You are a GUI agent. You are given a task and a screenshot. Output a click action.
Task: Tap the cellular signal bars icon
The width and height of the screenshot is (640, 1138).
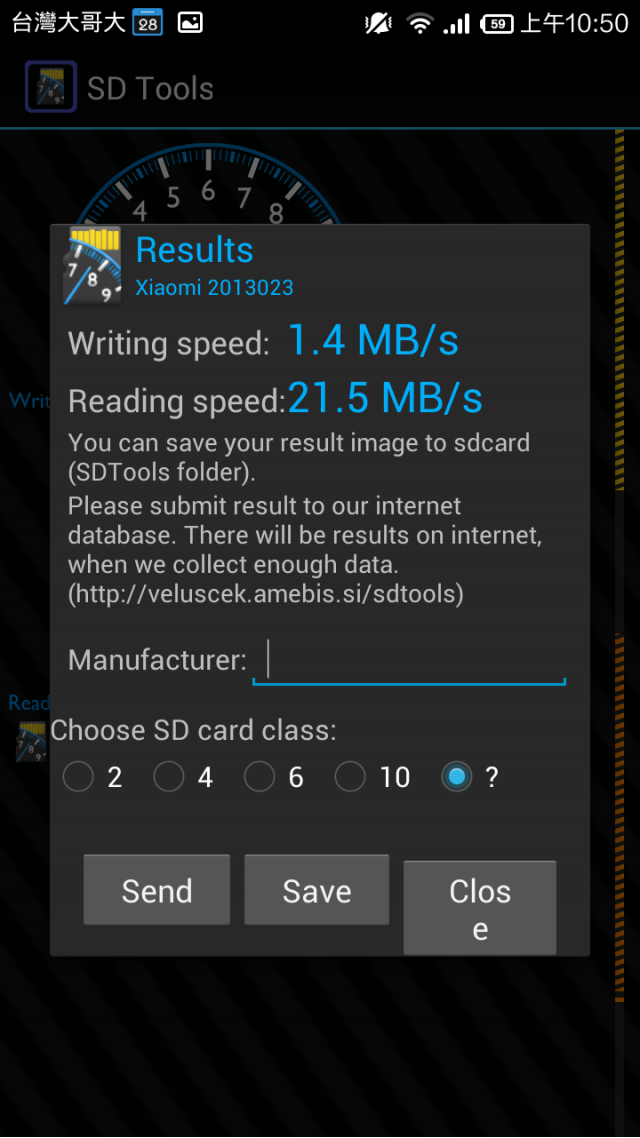(456, 23)
